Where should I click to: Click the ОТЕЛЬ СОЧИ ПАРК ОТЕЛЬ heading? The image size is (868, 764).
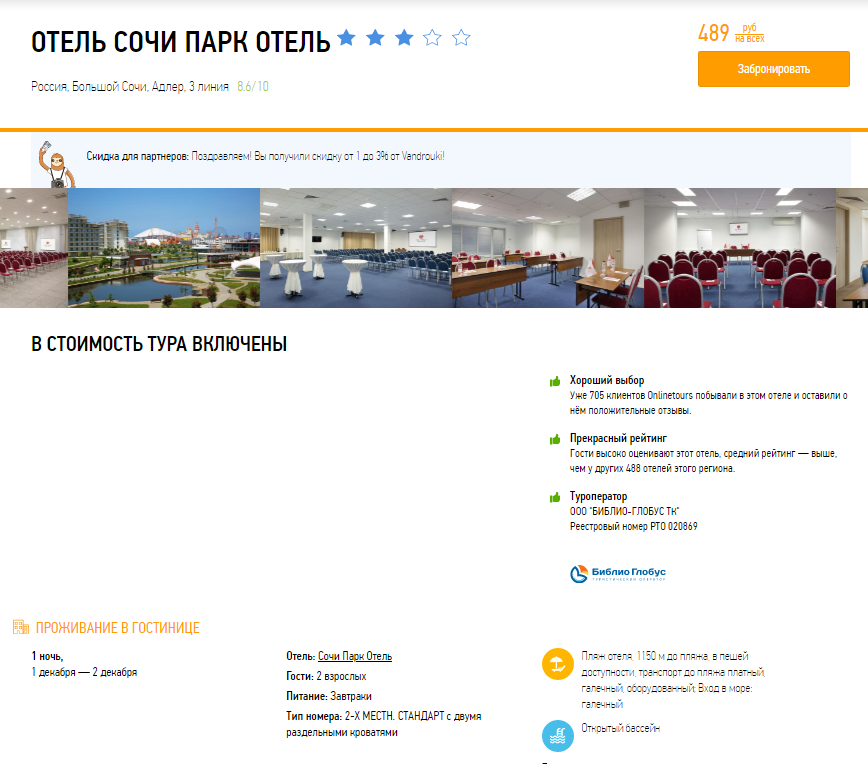(180, 42)
